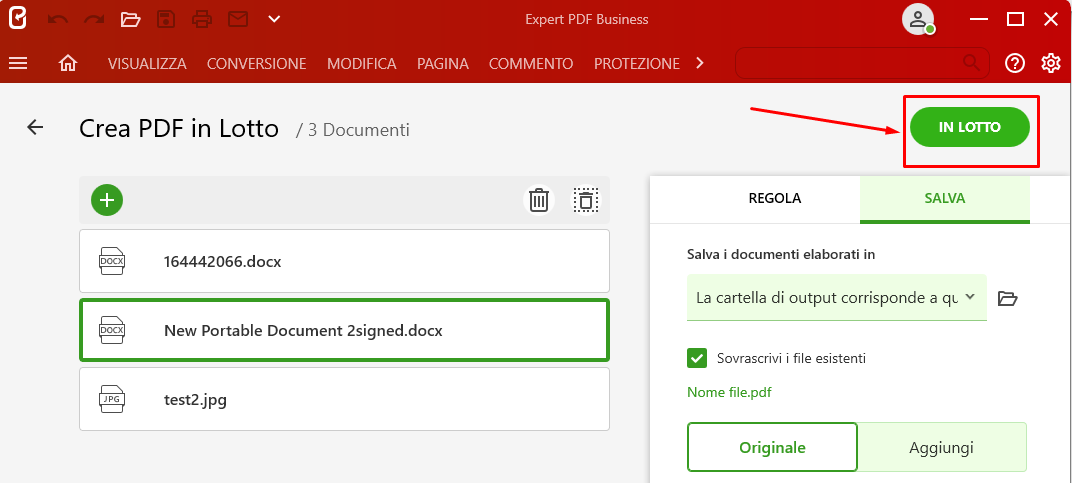Start processing with IN LOTTO button
Screen dimensions: 1072x483
pyautogui.click(x=969, y=127)
